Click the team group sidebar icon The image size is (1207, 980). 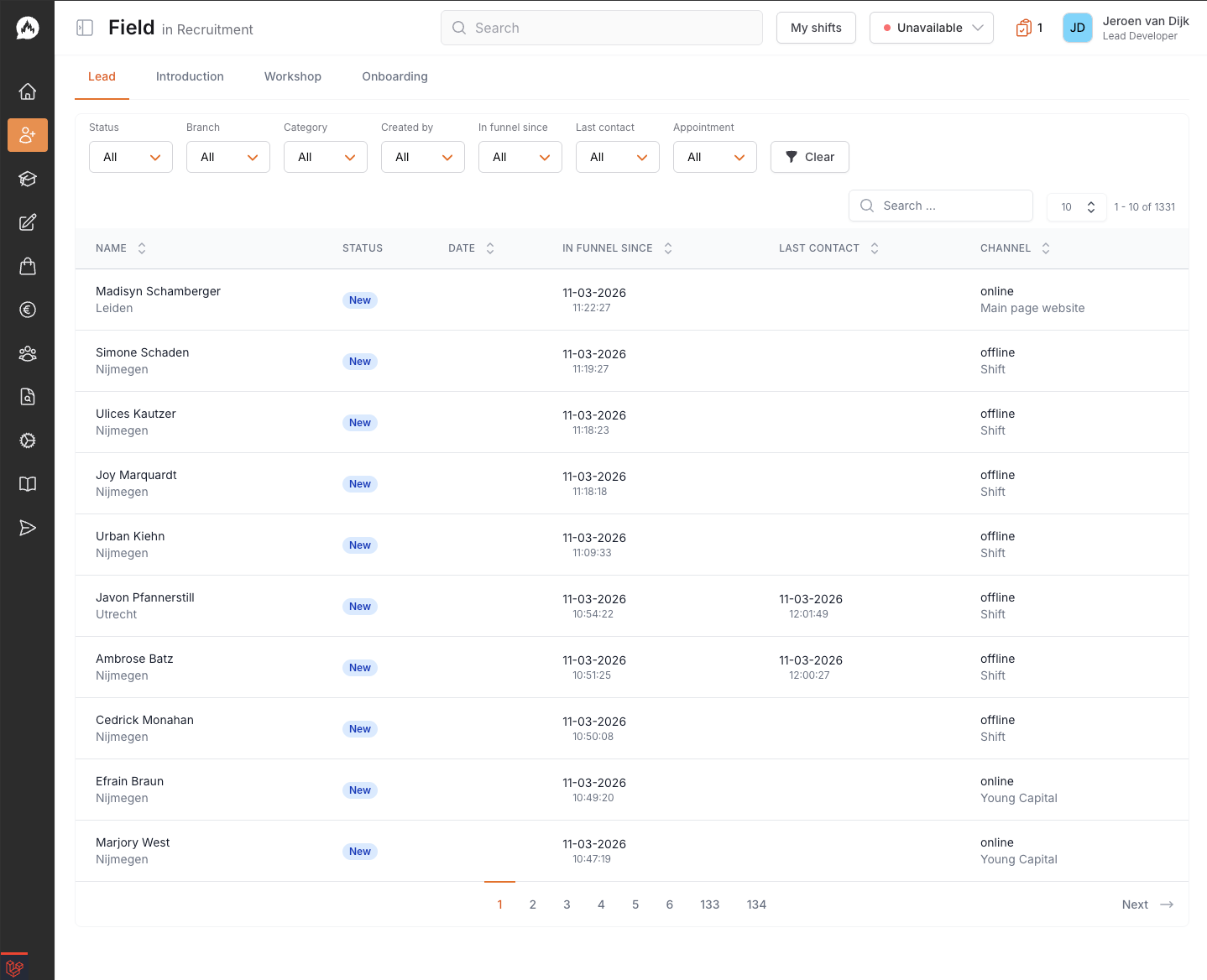28,353
